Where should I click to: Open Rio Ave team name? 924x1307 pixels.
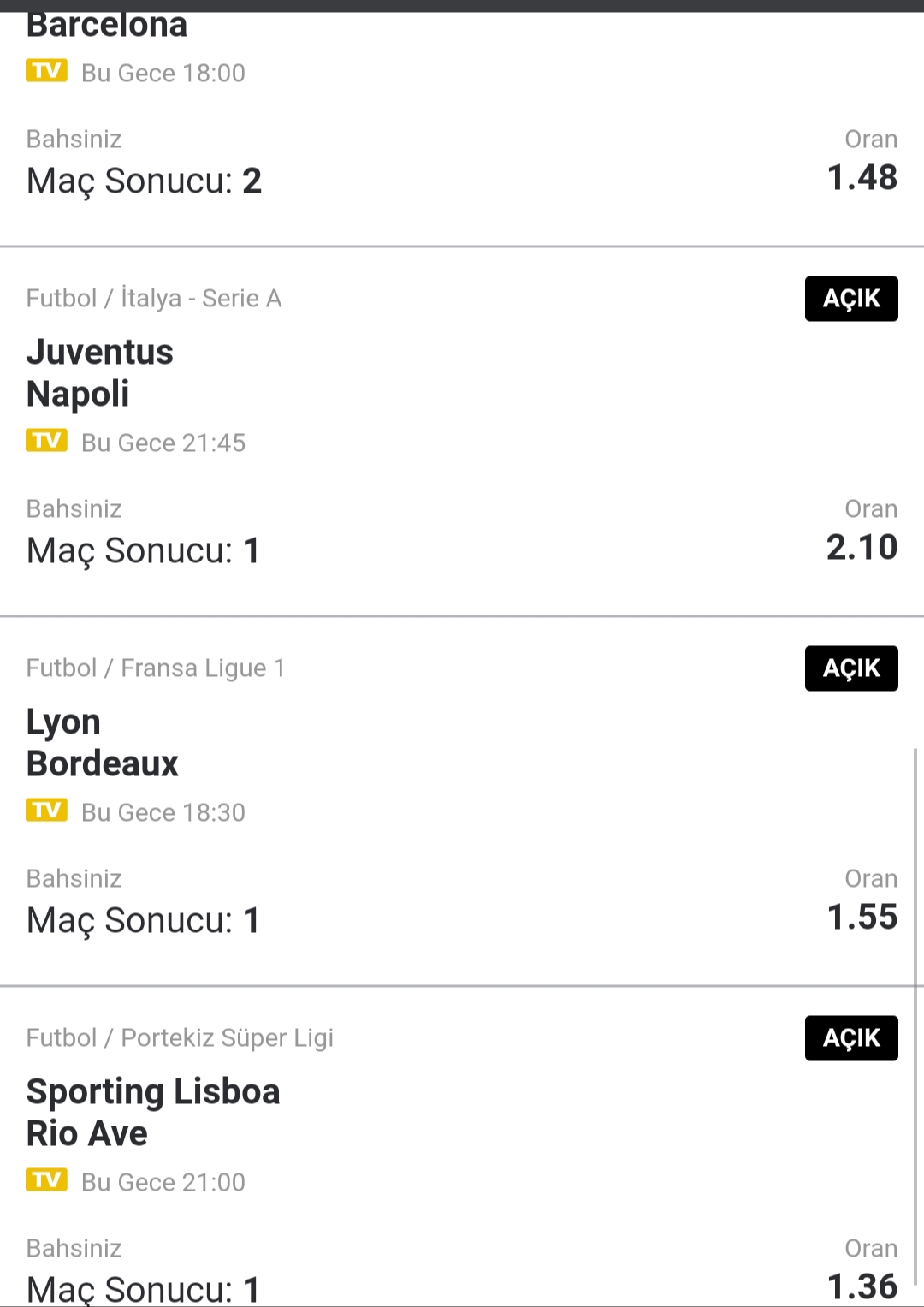(87, 1133)
